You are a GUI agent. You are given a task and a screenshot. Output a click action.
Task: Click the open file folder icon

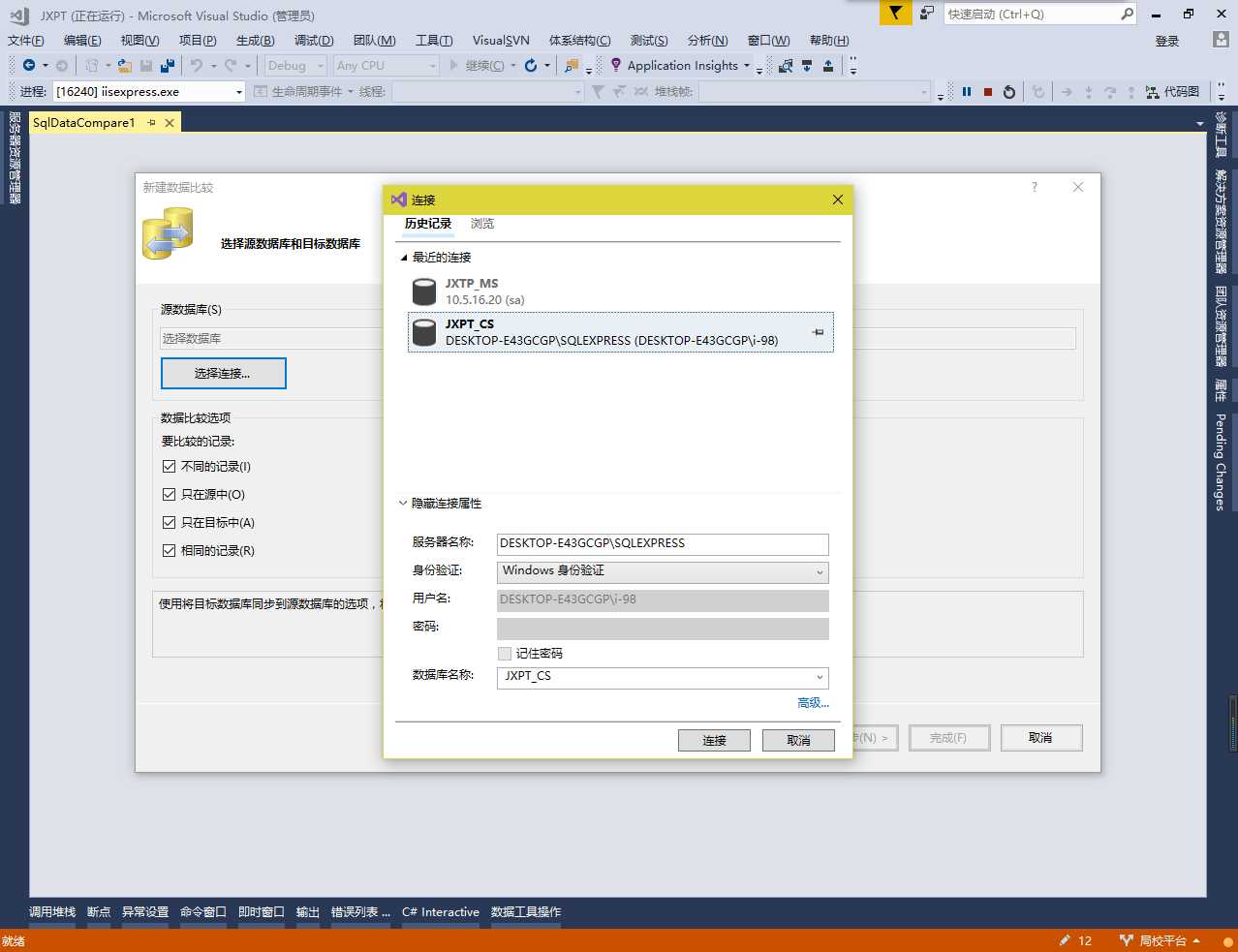point(125,65)
